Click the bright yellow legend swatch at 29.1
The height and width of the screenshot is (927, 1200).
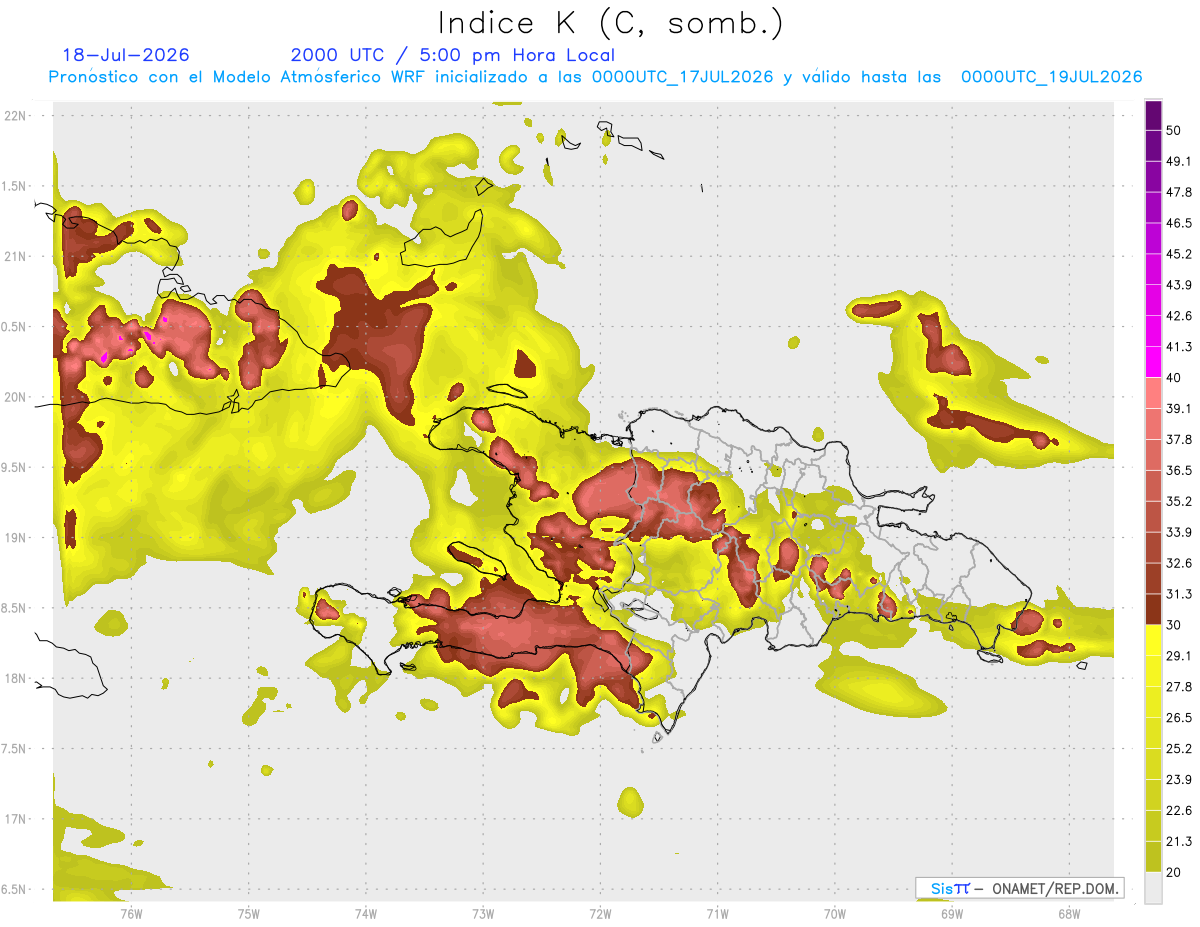point(1153,639)
